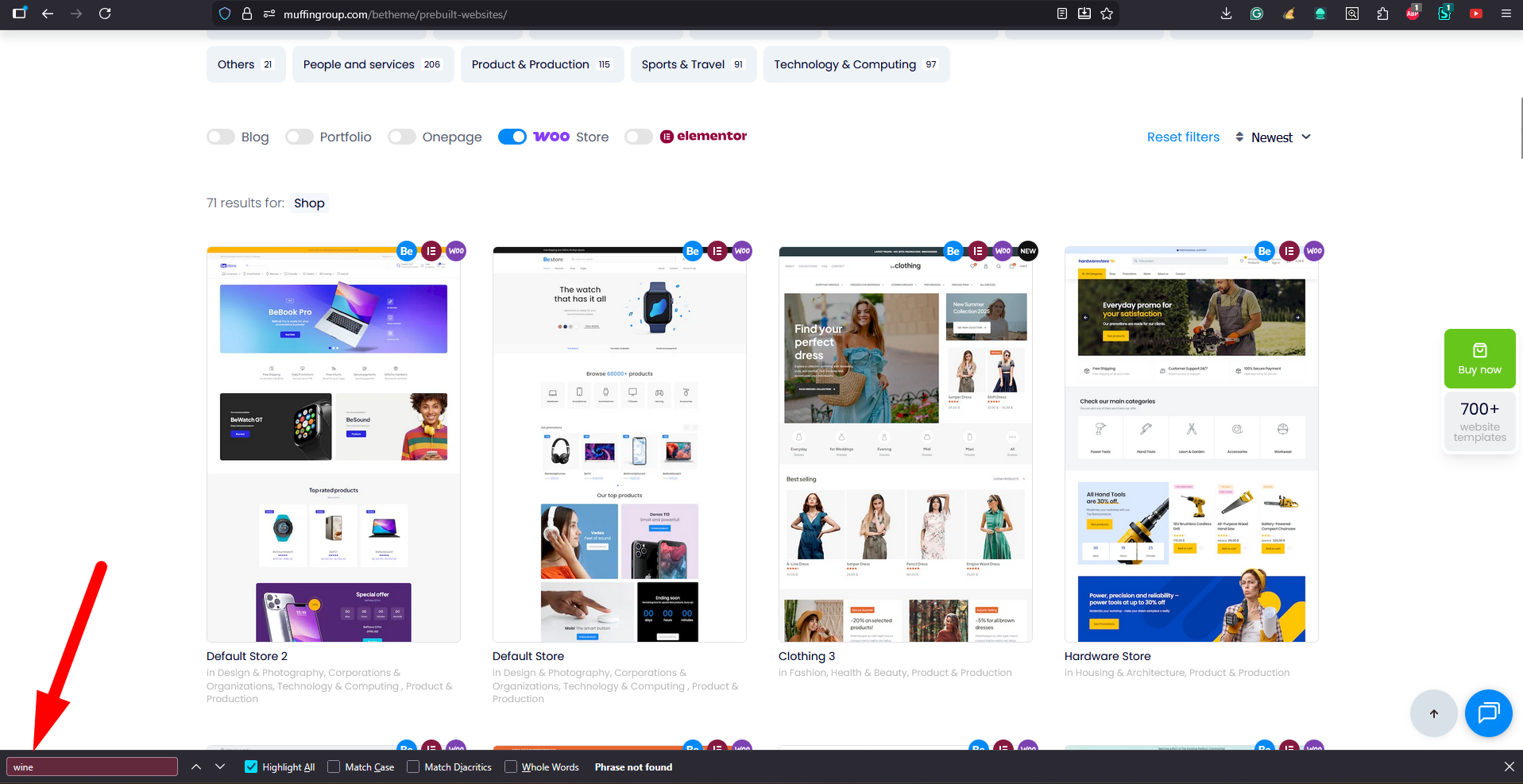Jump to previous find result arrow
Viewport: 1523px width, 784px height.
196,767
